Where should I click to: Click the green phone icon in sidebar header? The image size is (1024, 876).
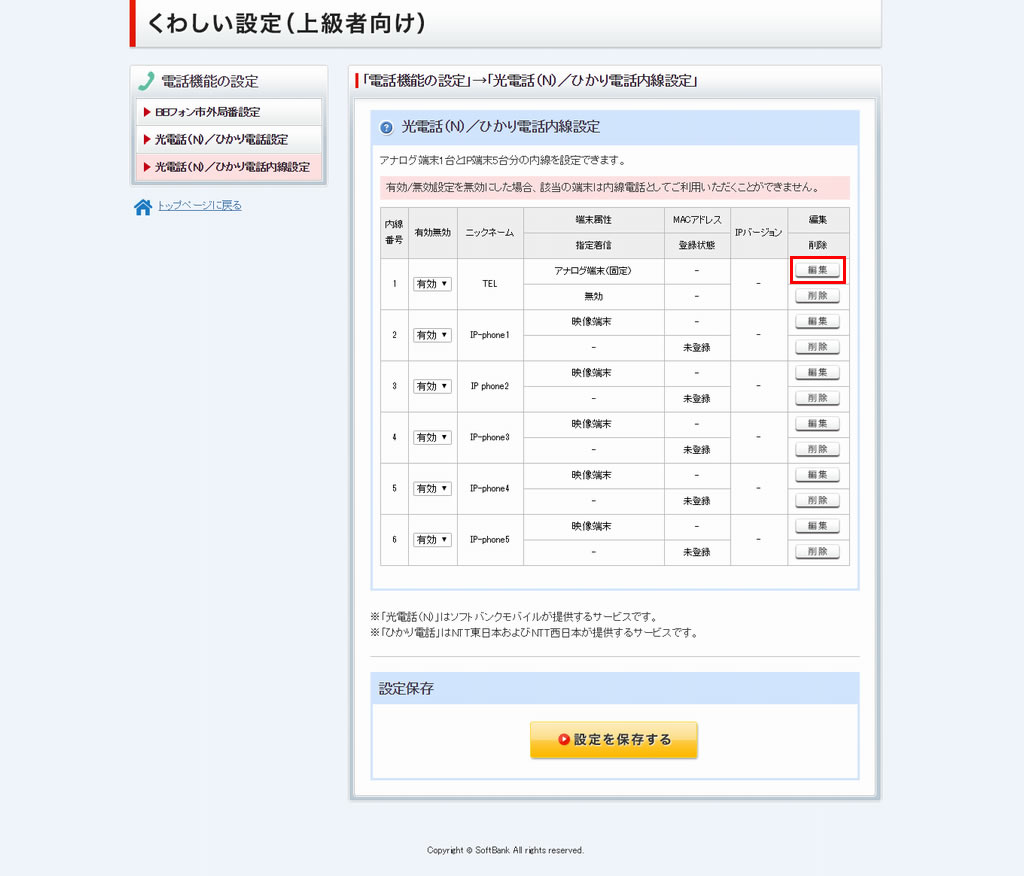[x=147, y=82]
